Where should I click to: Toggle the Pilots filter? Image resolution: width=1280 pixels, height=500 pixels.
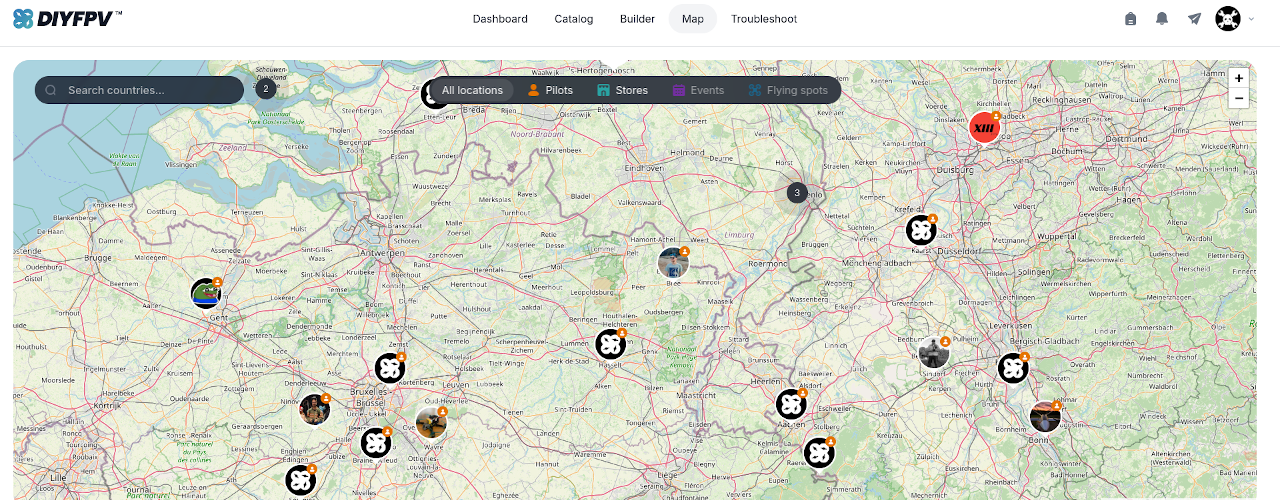(x=550, y=90)
